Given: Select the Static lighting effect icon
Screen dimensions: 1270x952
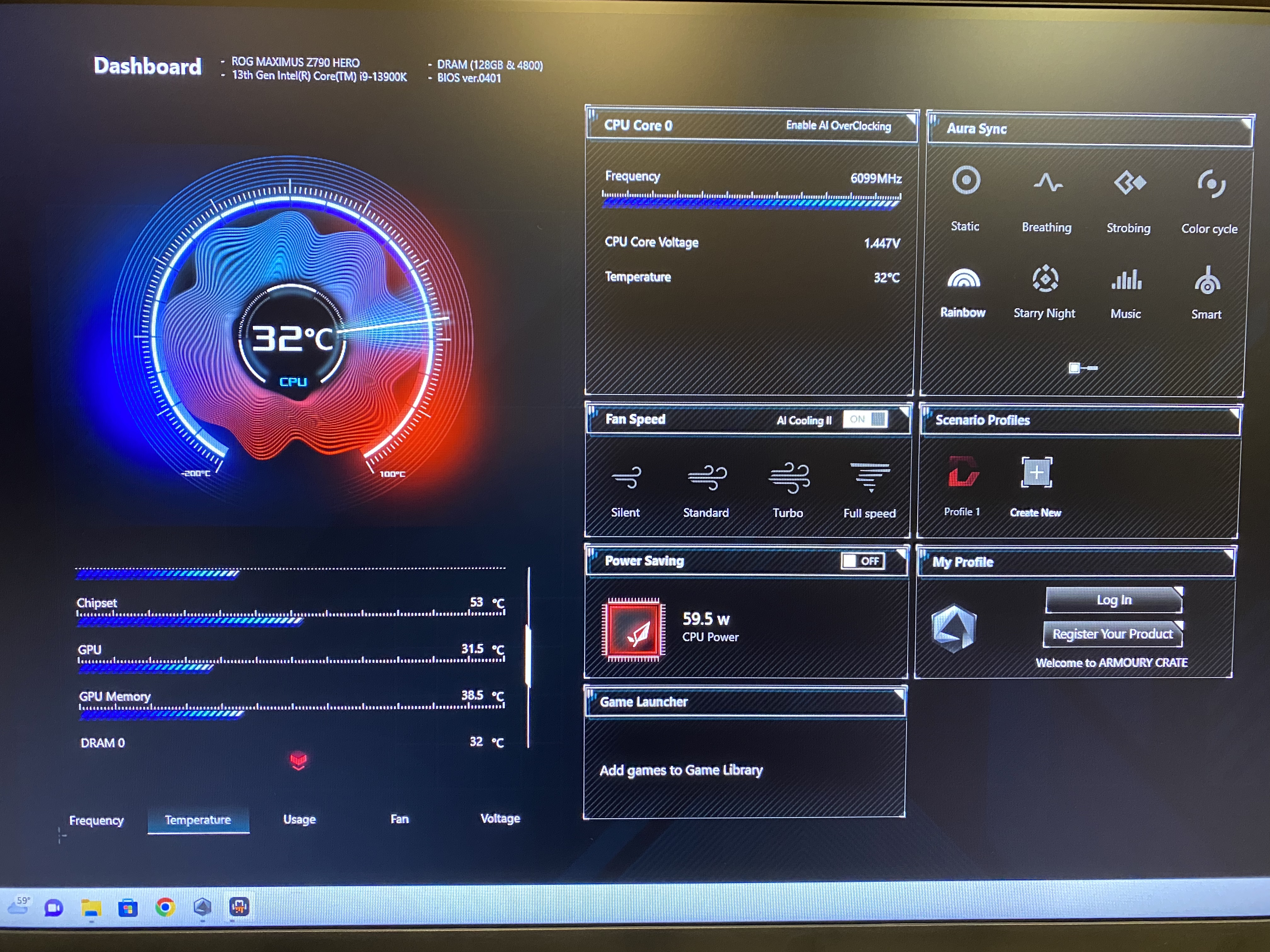Looking at the screenshot, I should tap(966, 181).
